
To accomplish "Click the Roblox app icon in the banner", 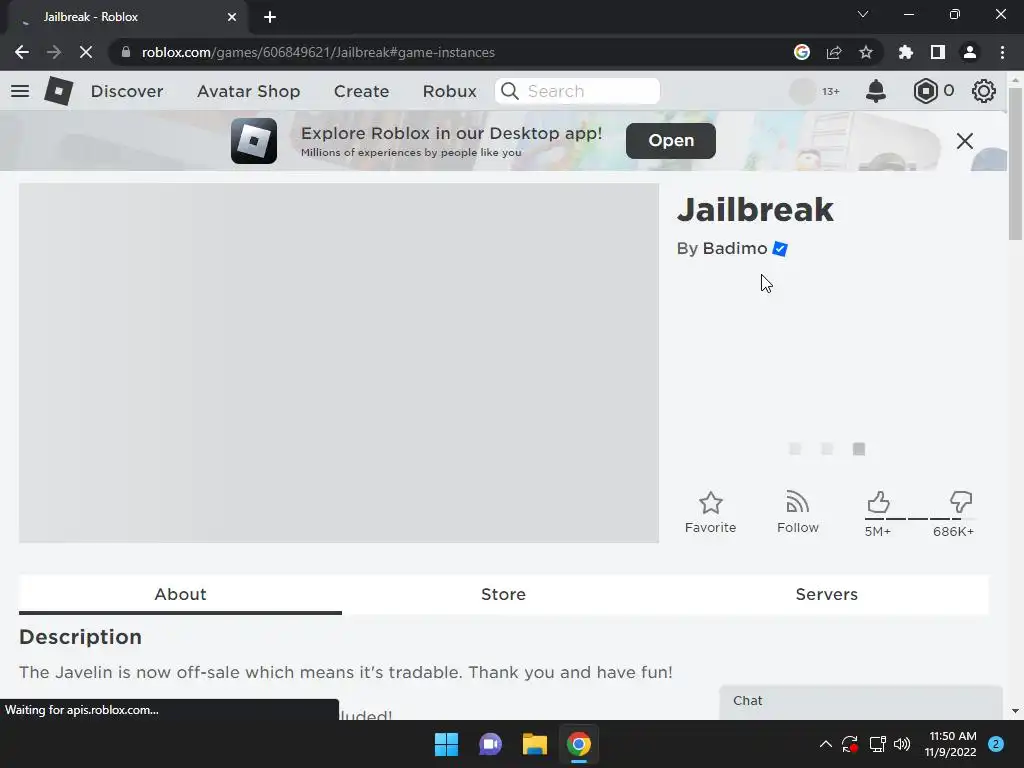I will point(254,141).
